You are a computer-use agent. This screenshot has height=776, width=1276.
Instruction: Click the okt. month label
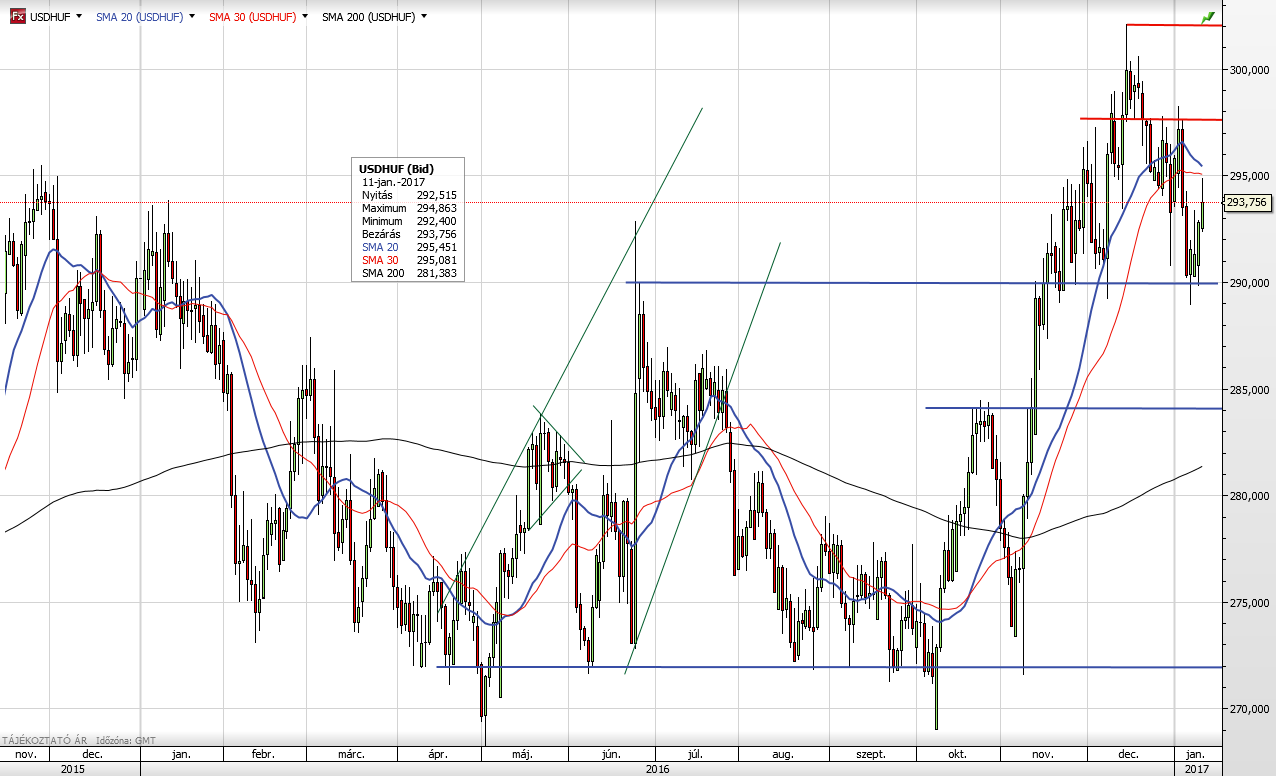[959, 754]
